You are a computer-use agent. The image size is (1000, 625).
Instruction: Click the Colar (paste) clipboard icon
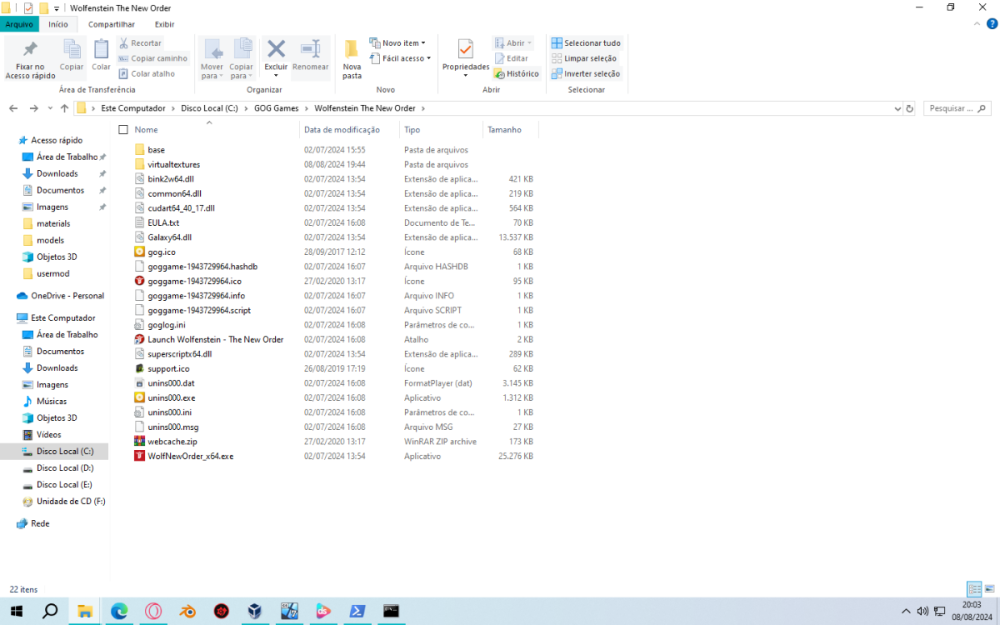(101, 52)
